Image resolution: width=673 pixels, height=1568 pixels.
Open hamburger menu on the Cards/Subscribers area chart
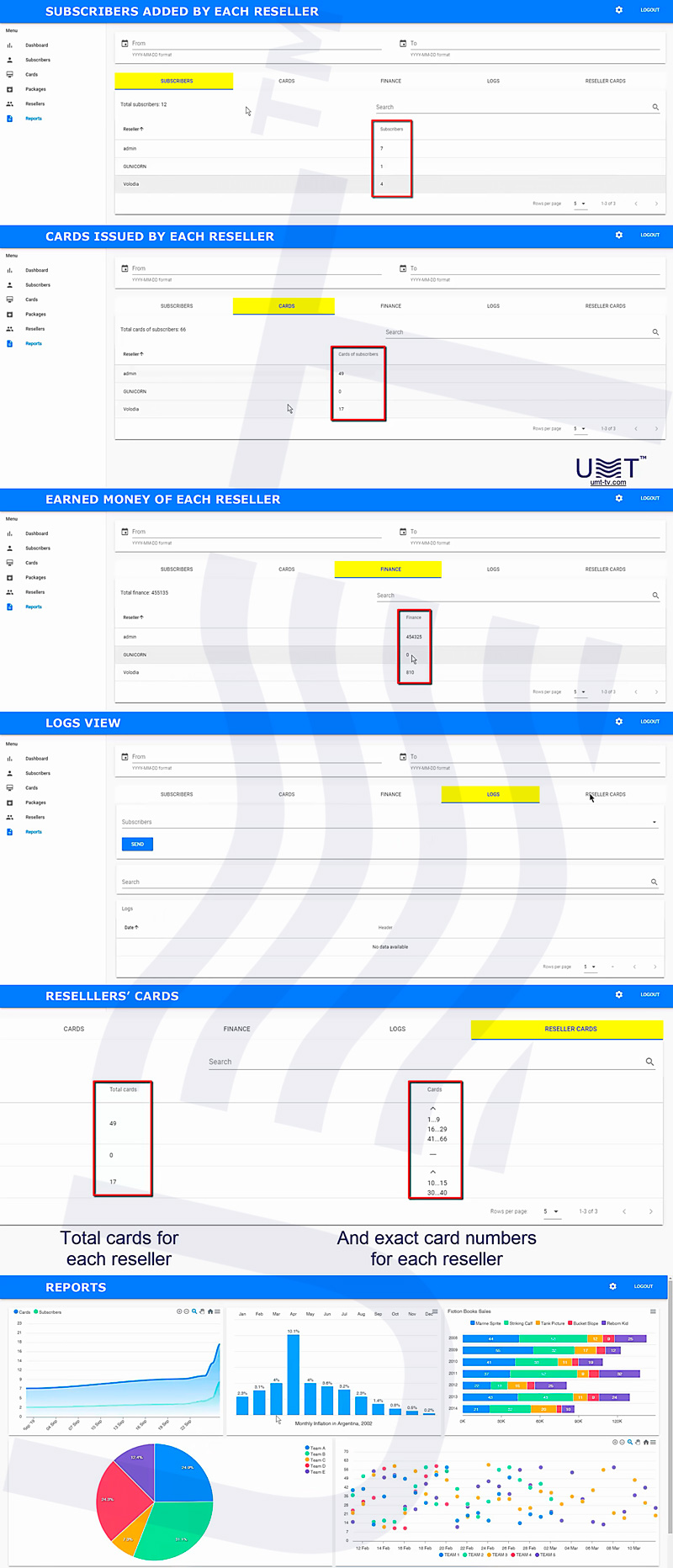pos(217,1311)
